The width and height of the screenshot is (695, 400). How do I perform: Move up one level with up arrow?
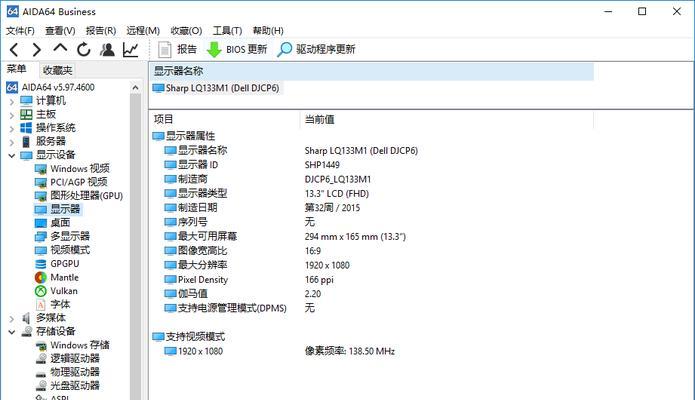tap(60, 49)
